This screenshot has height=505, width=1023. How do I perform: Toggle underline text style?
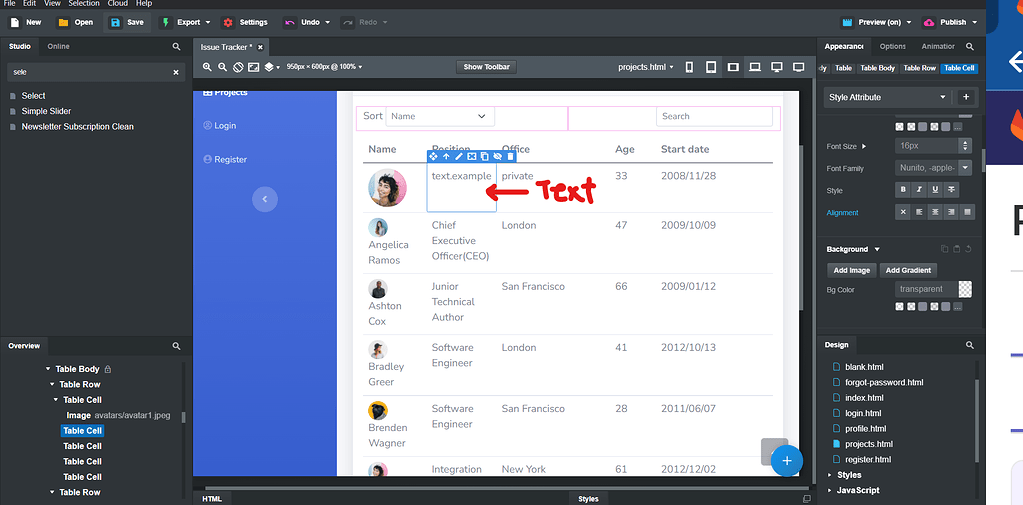[x=935, y=189]
